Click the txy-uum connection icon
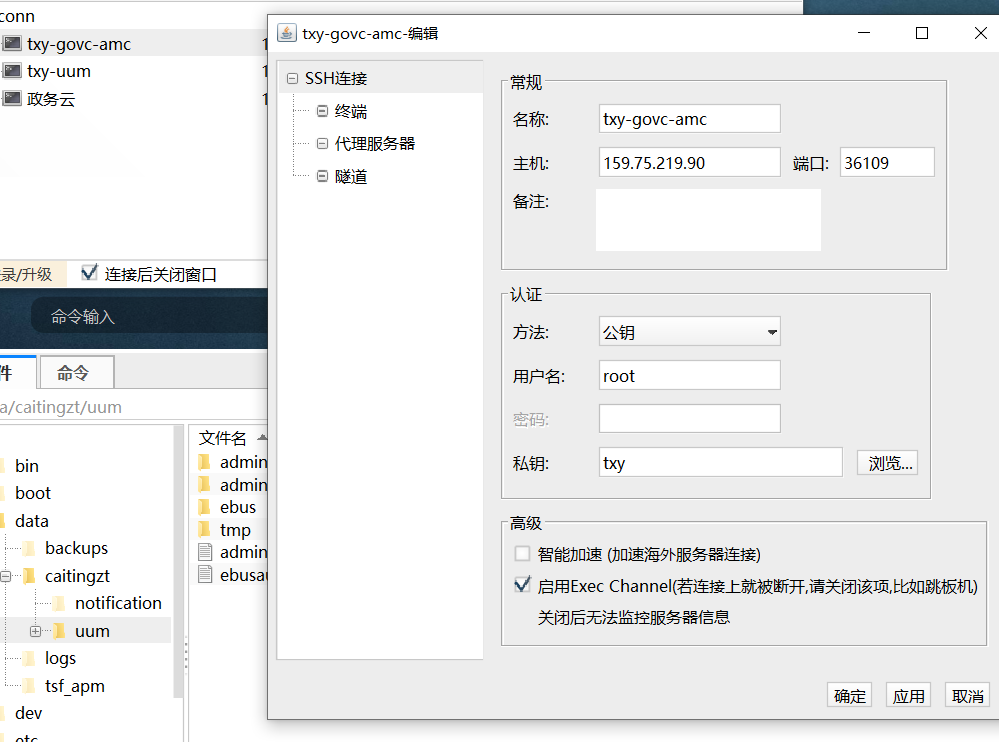This screenshot has width=999, height=742. (12, 71)
